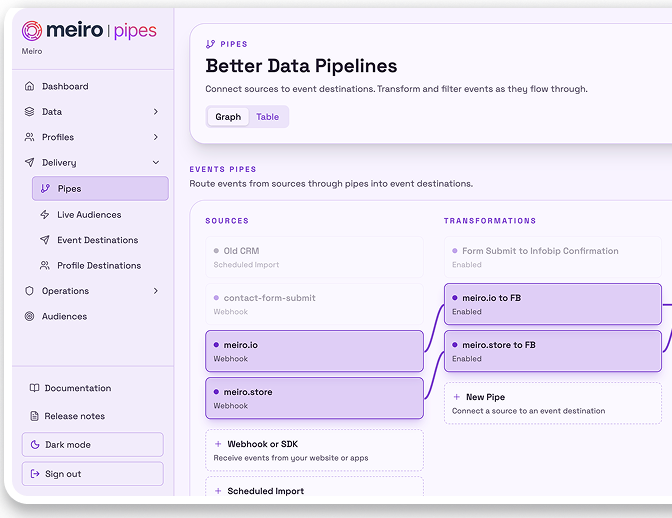Image resolution: width=672 pixels, height=518 pixels.
Task: Open the meiro.io to FB pipe
Action: tap(553, 304)
